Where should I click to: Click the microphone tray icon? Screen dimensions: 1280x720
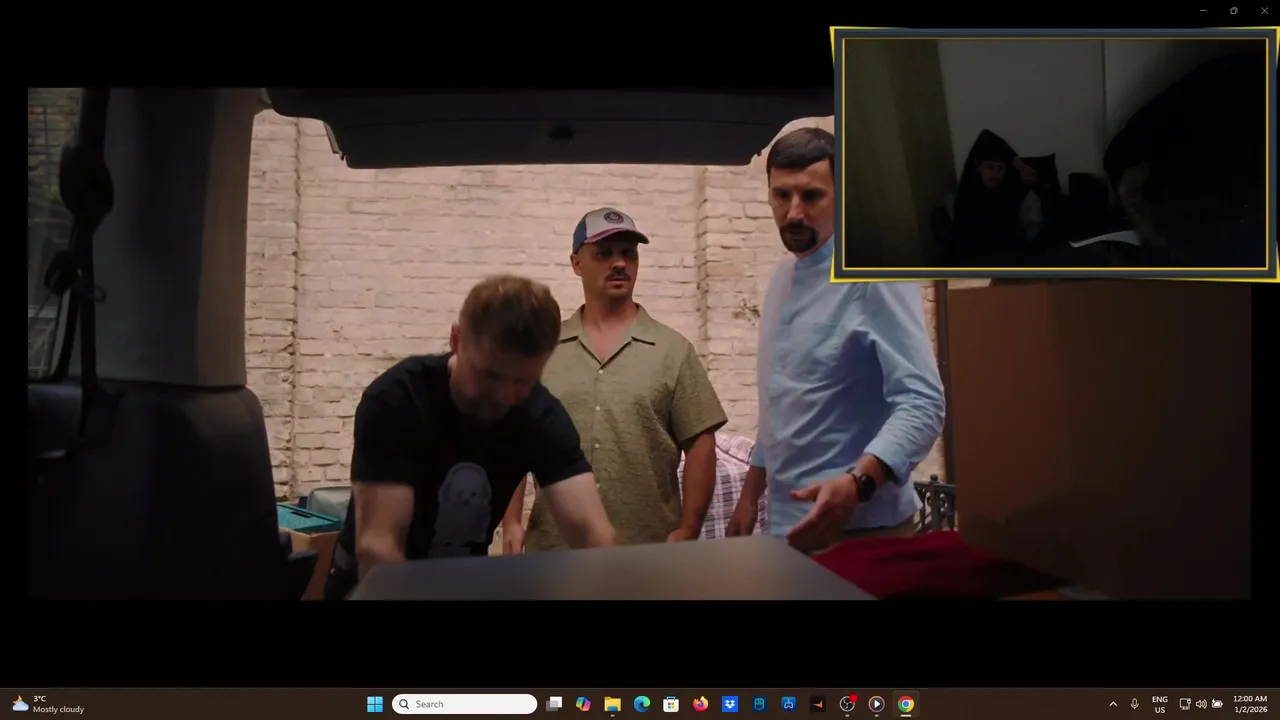tap(1134, 704)
